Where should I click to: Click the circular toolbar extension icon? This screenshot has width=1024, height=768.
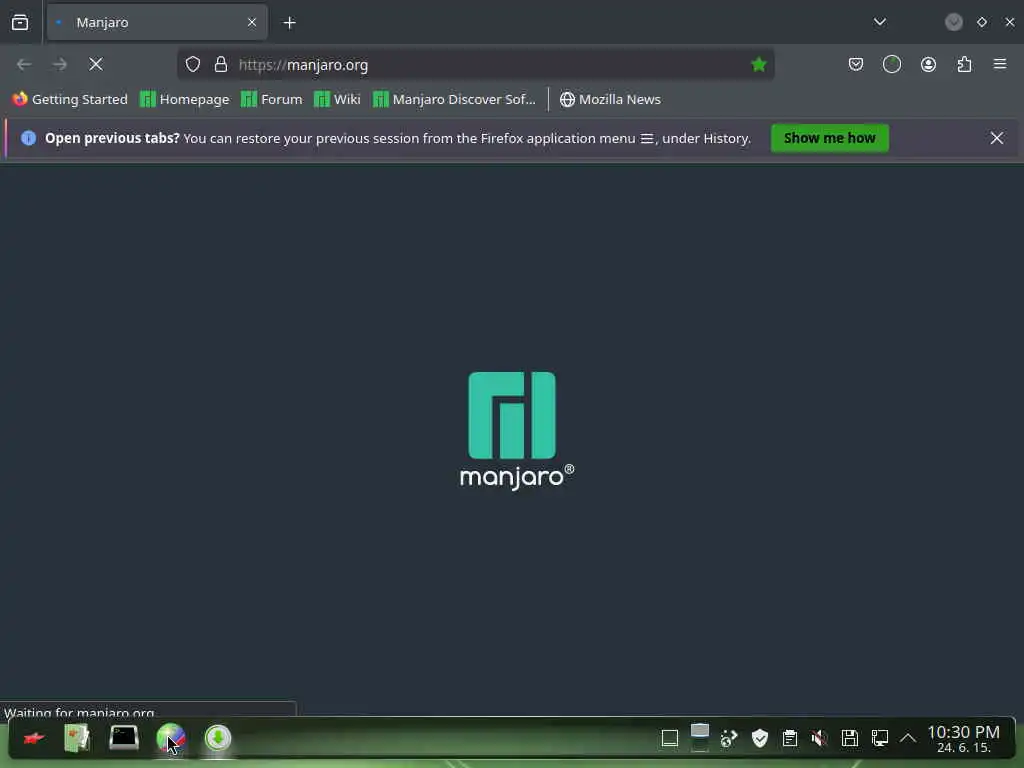(x=891, y=64)
